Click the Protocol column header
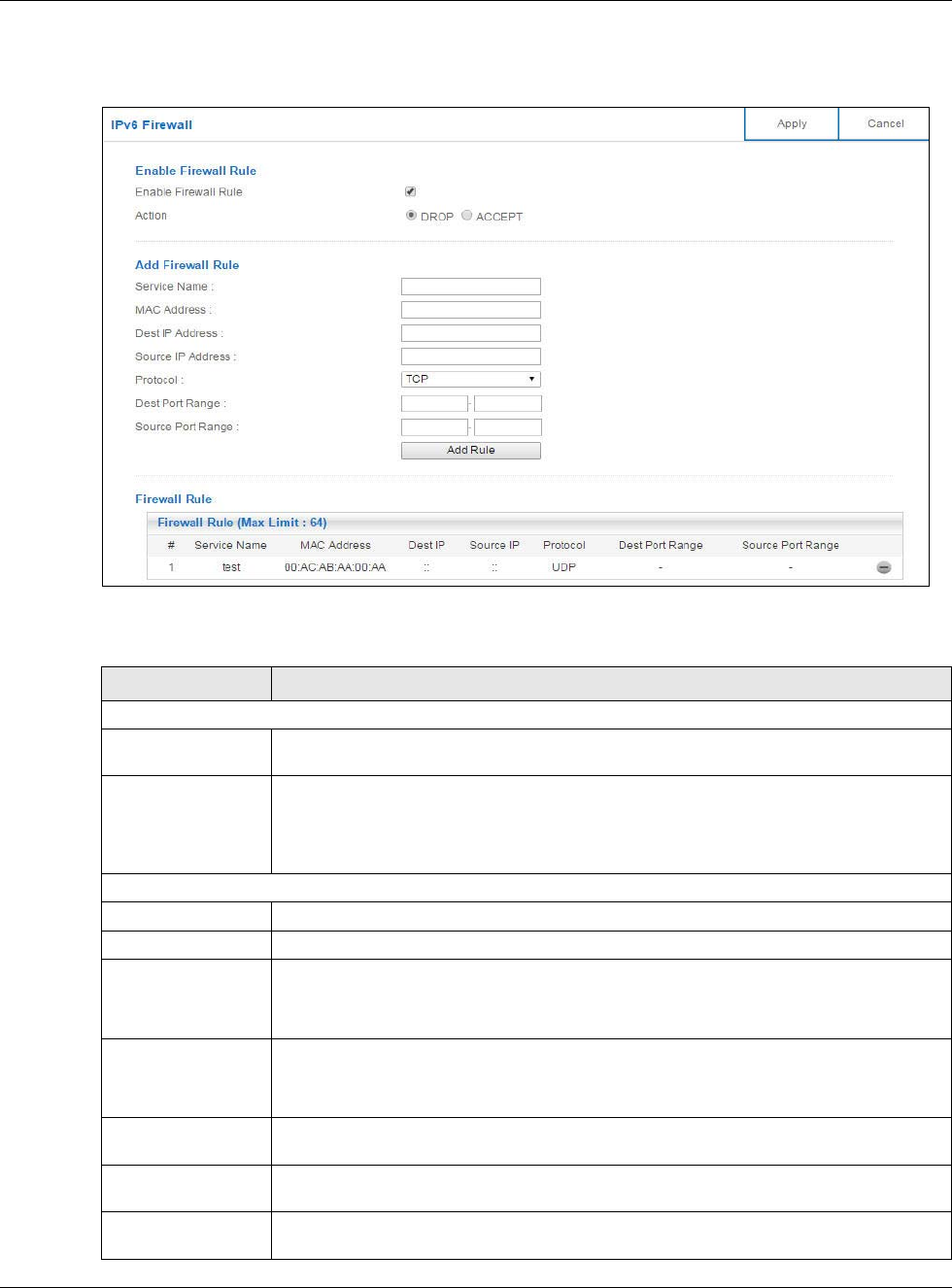 click(564, 545)
